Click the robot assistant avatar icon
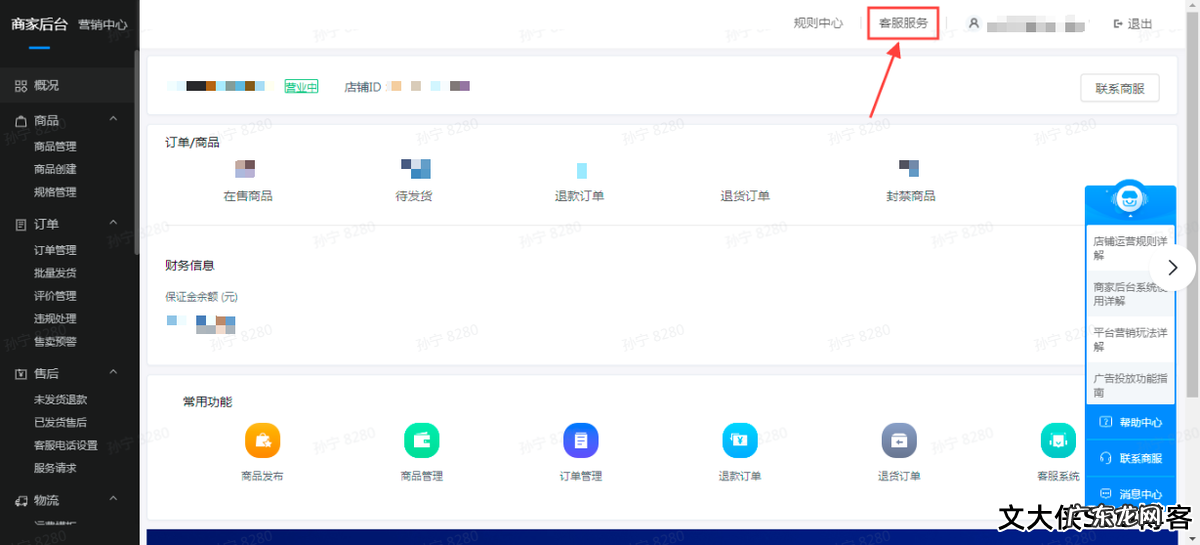Viewport: 1200px width, 545px height. [1130, 198]
